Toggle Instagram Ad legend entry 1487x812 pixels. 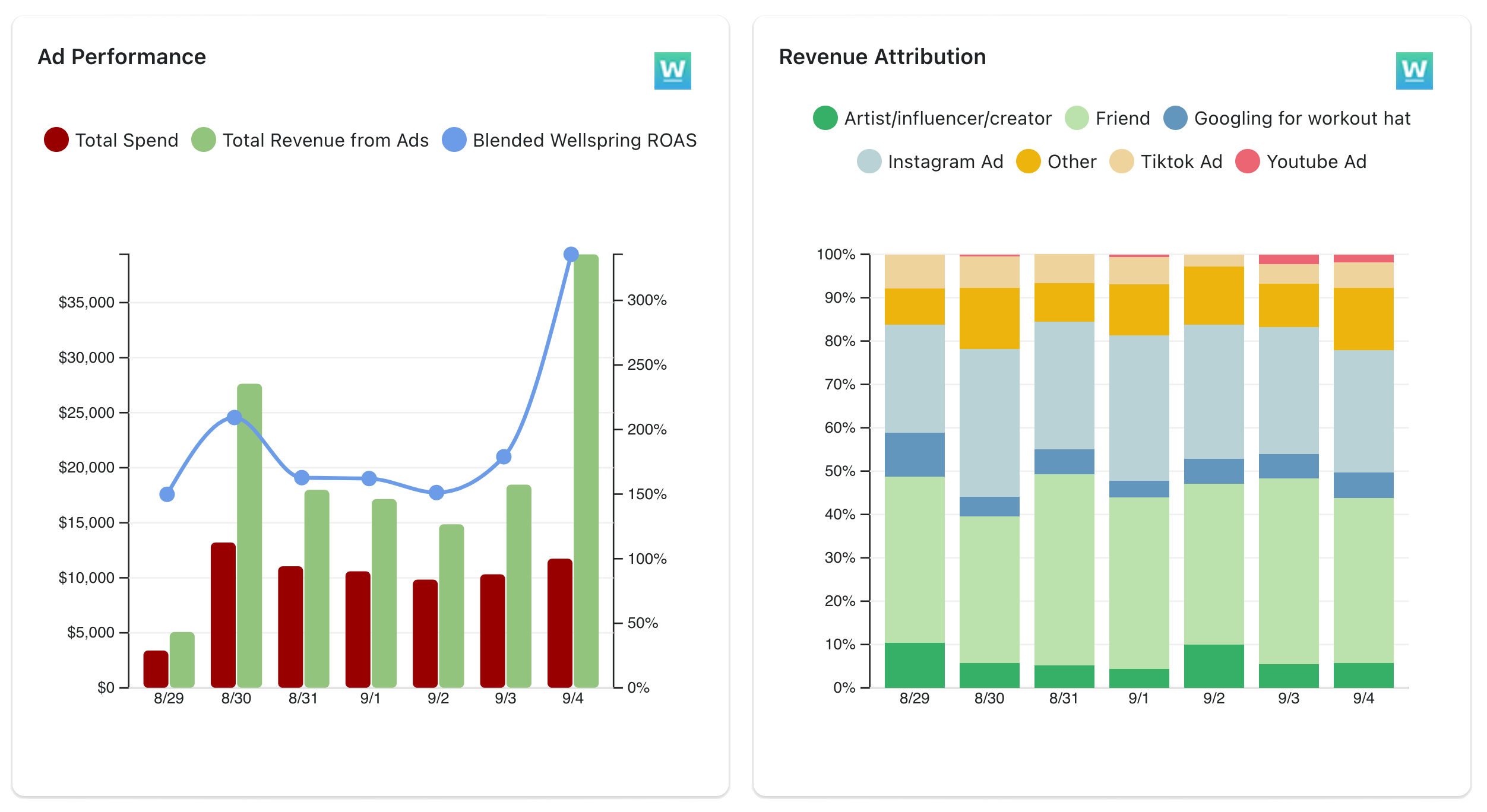click(x=930, y=161)
